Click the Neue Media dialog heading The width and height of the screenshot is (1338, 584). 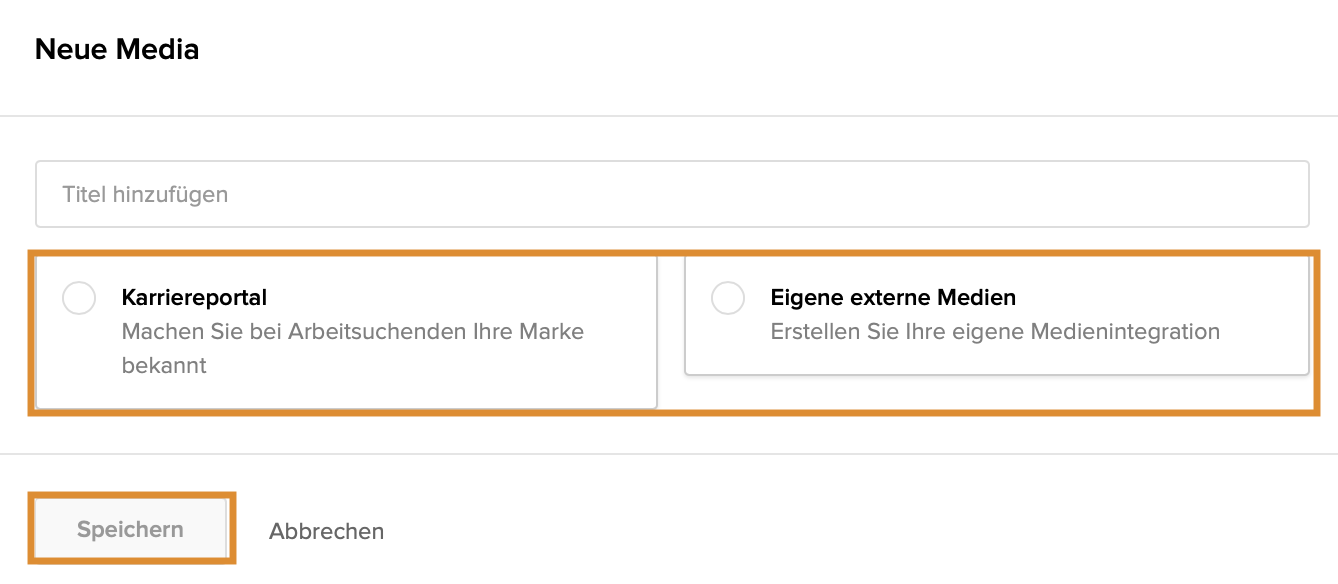pyautogui.click(x=117, y=49)
